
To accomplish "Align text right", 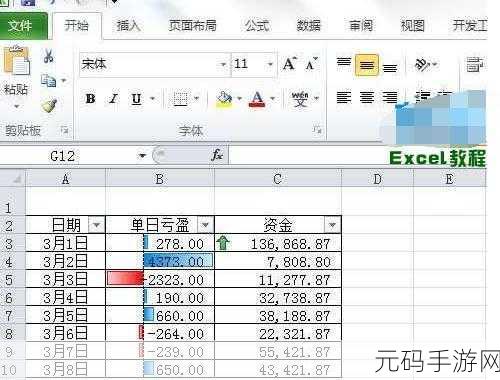I will 390,98.
